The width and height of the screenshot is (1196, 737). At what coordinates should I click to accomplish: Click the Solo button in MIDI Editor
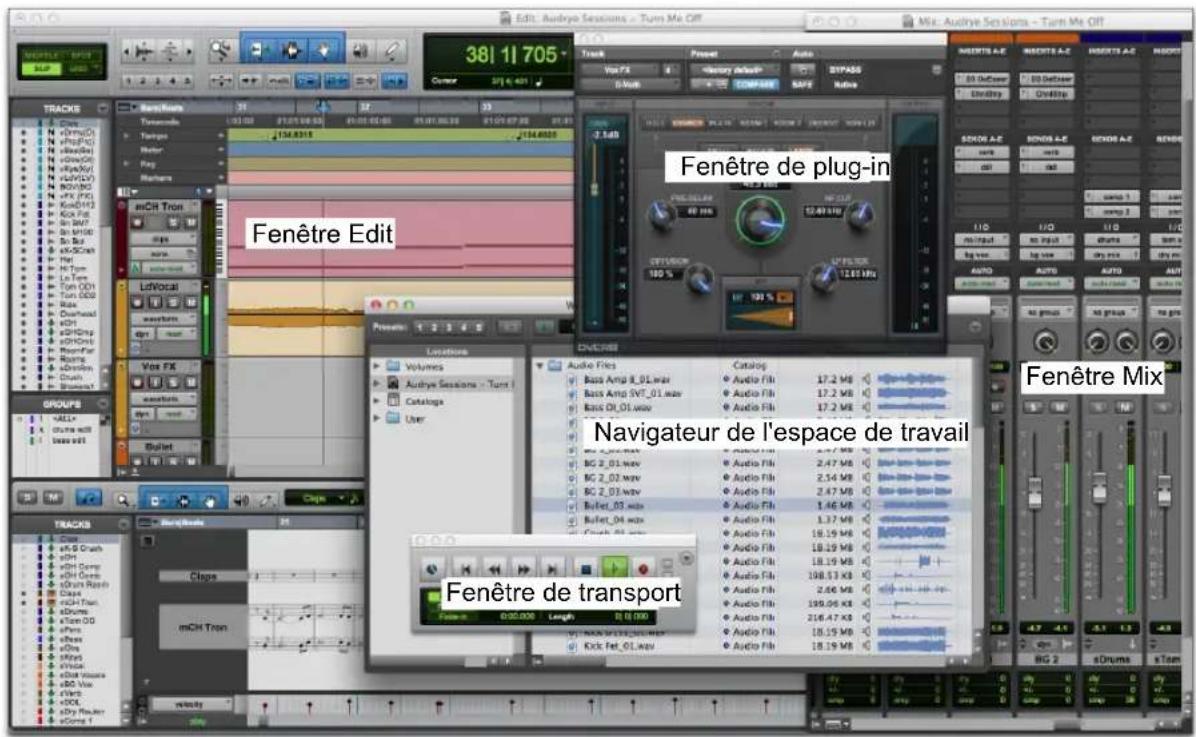(27, 498)
